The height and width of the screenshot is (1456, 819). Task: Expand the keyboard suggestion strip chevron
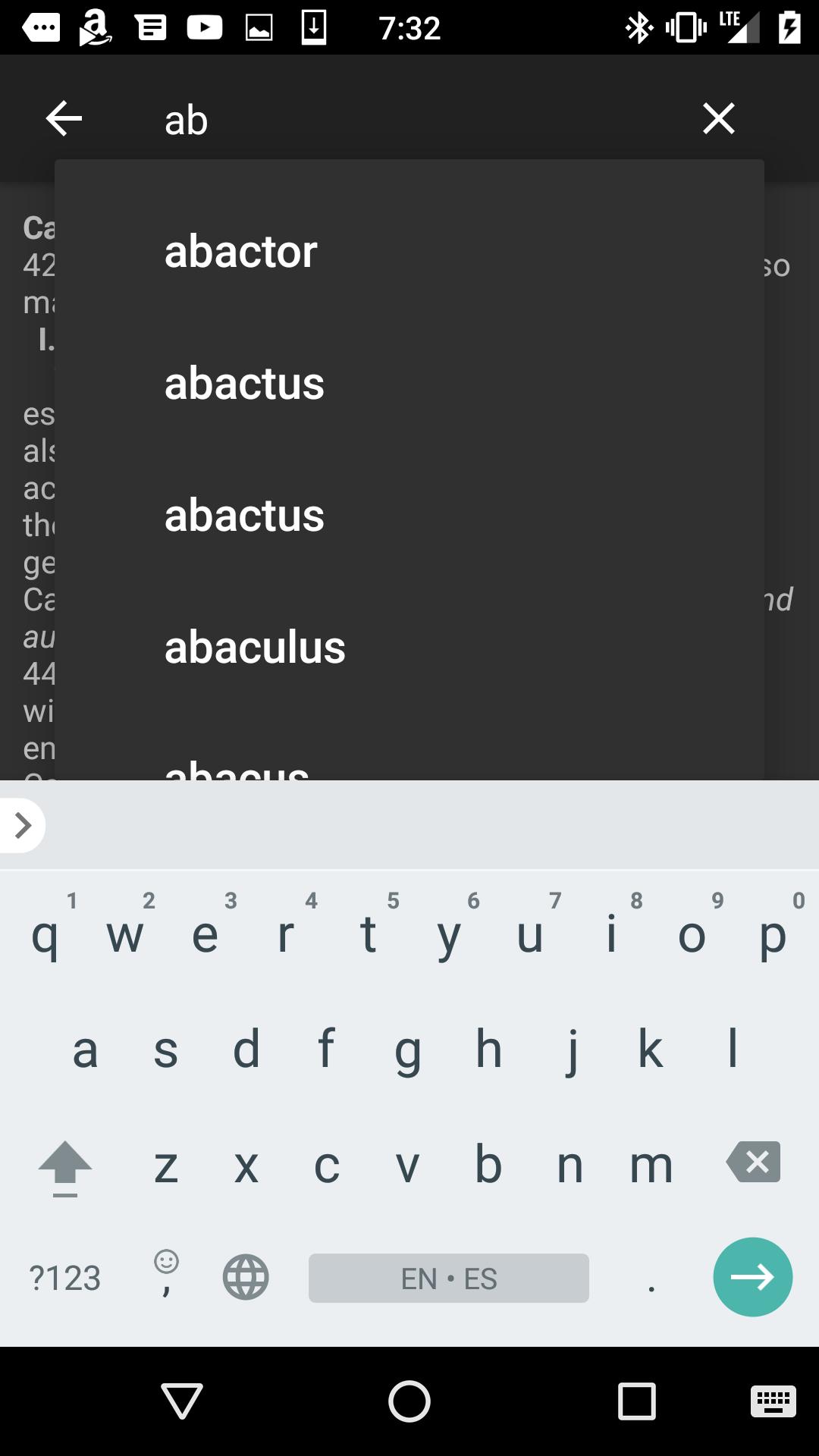pos(23,825)
